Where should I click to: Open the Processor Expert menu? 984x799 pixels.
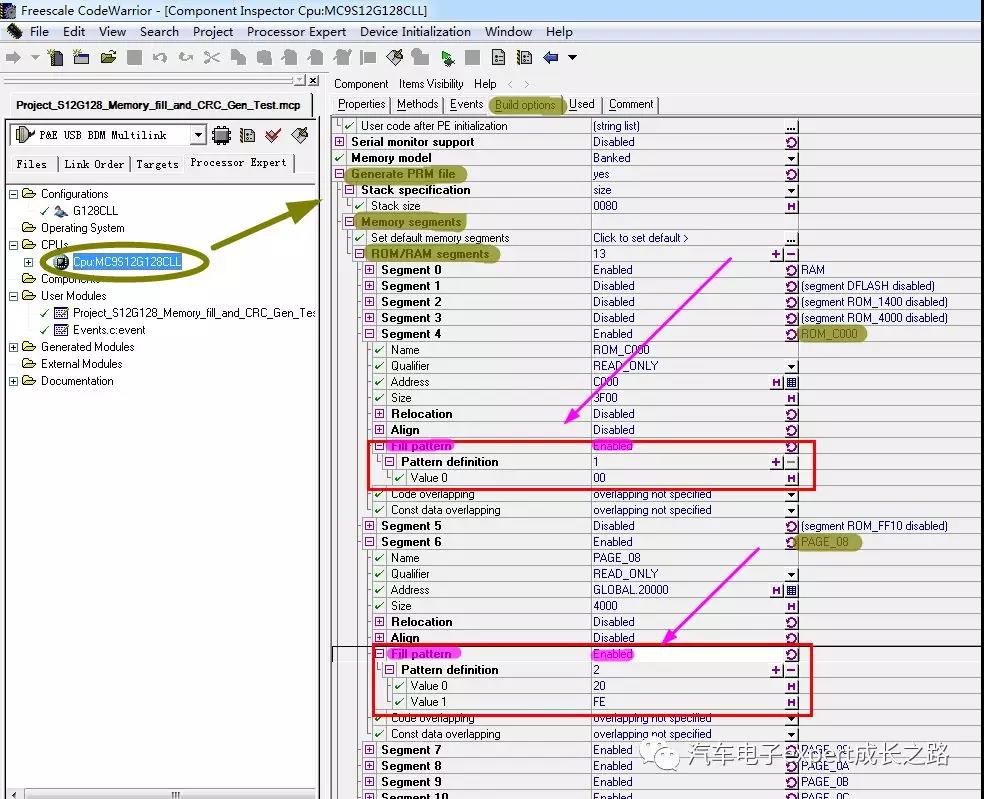tap(296, 31)
